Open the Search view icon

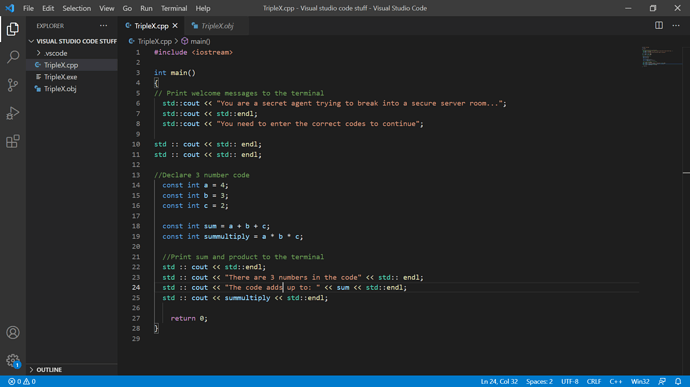pyautogui.click(x=13, y=57)
